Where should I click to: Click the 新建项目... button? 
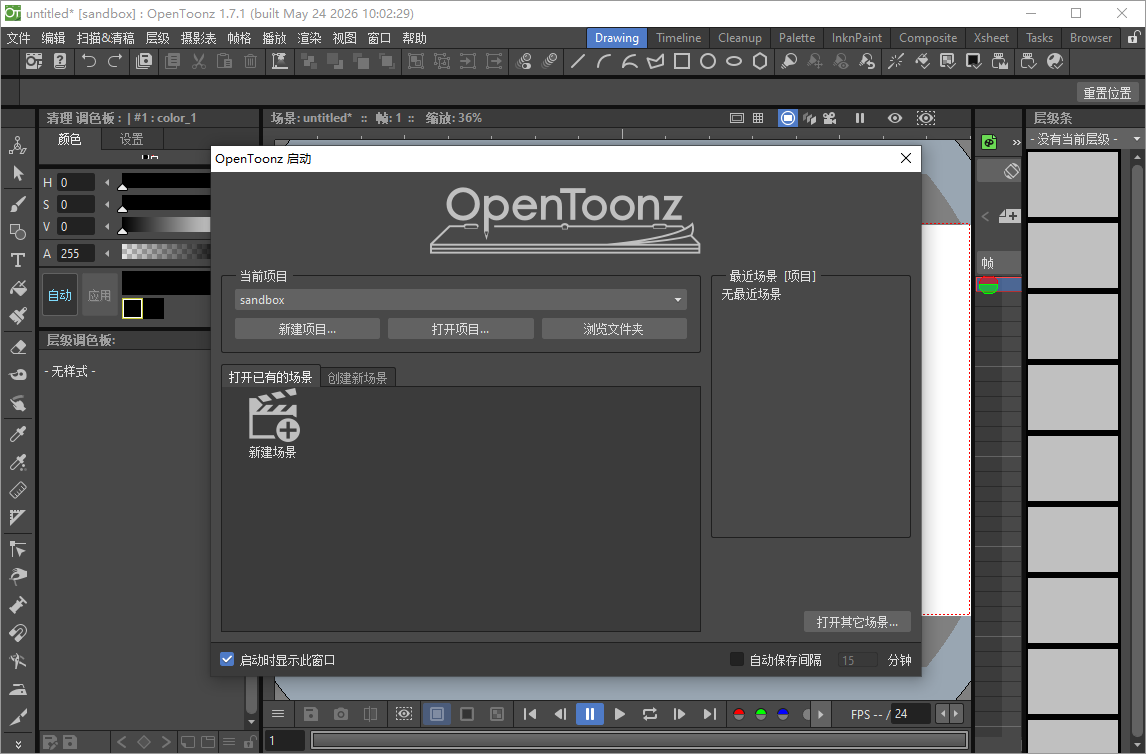[307, 329]
